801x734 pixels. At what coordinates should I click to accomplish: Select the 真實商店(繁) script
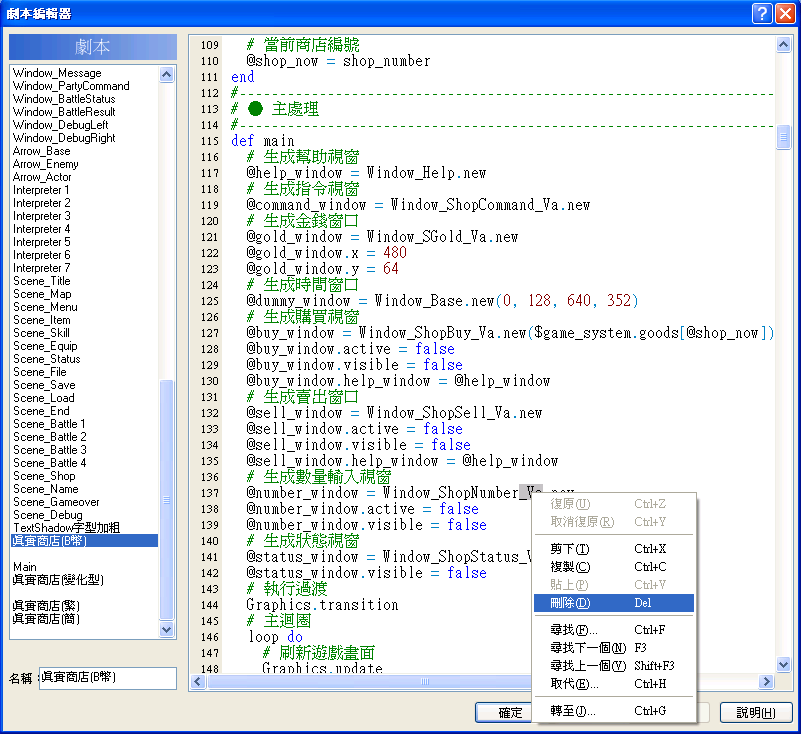point(46,606)
